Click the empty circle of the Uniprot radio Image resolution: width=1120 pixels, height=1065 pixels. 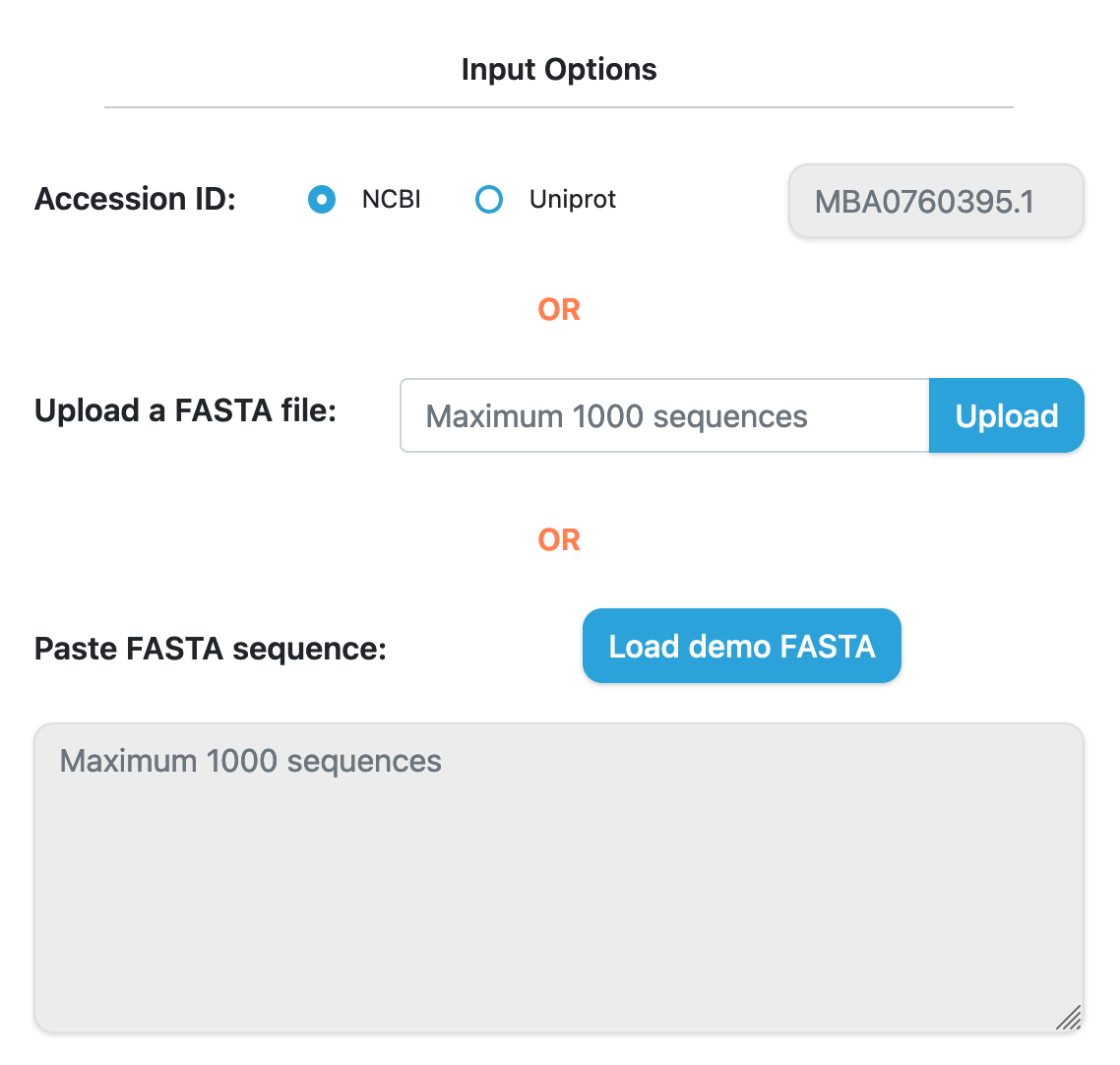(488, 199)
